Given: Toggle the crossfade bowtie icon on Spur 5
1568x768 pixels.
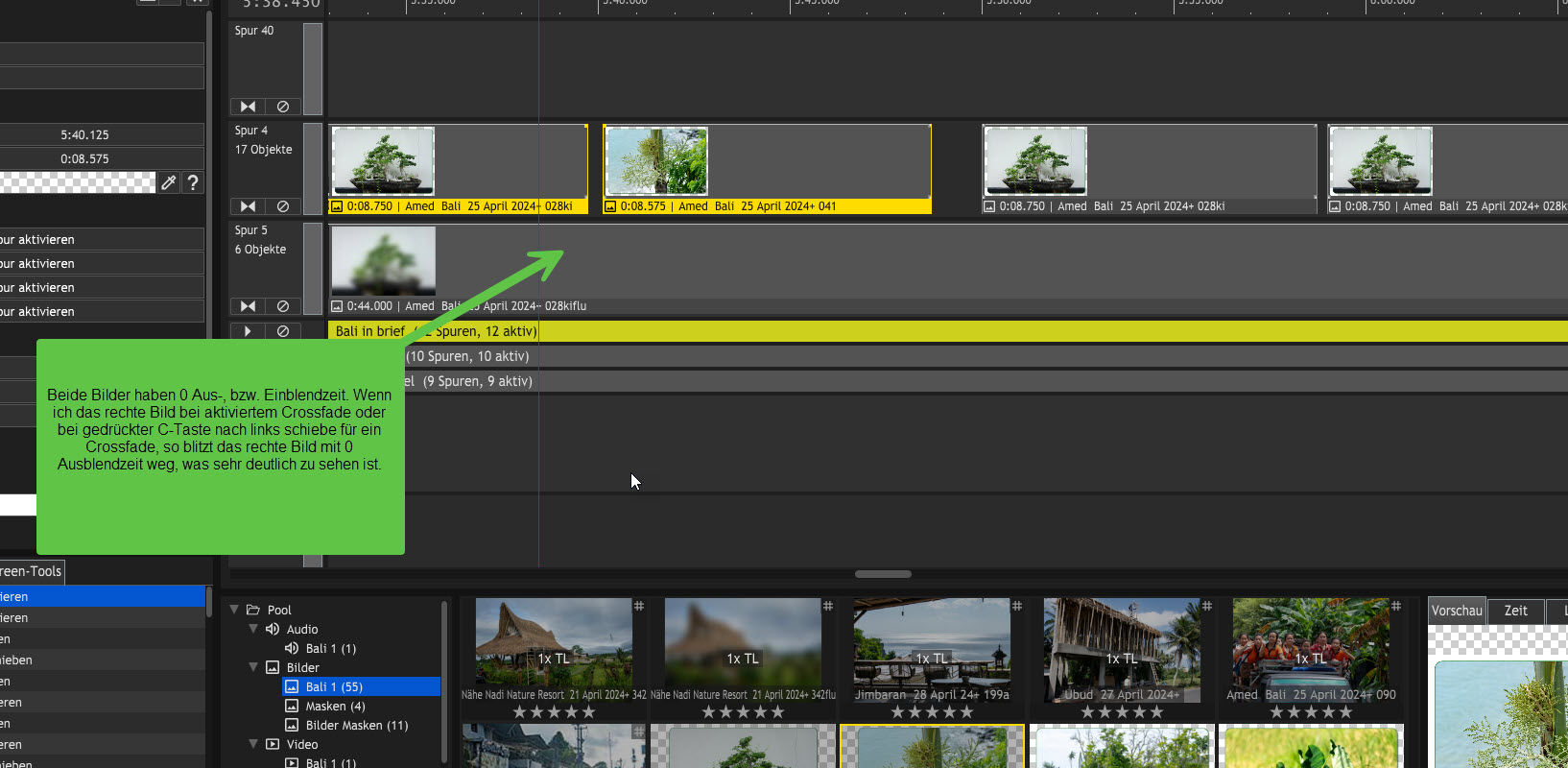Looking at the screenshot, I should 248,306.
